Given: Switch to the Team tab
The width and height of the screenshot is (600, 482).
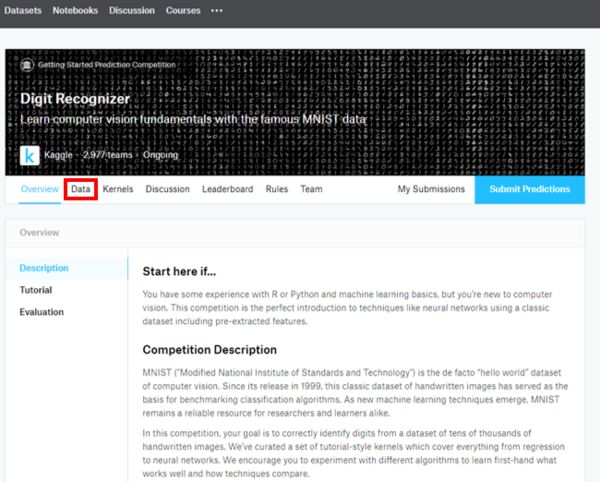Looking at the screenshot, I should pyautogui.click(x=311, y=189).
